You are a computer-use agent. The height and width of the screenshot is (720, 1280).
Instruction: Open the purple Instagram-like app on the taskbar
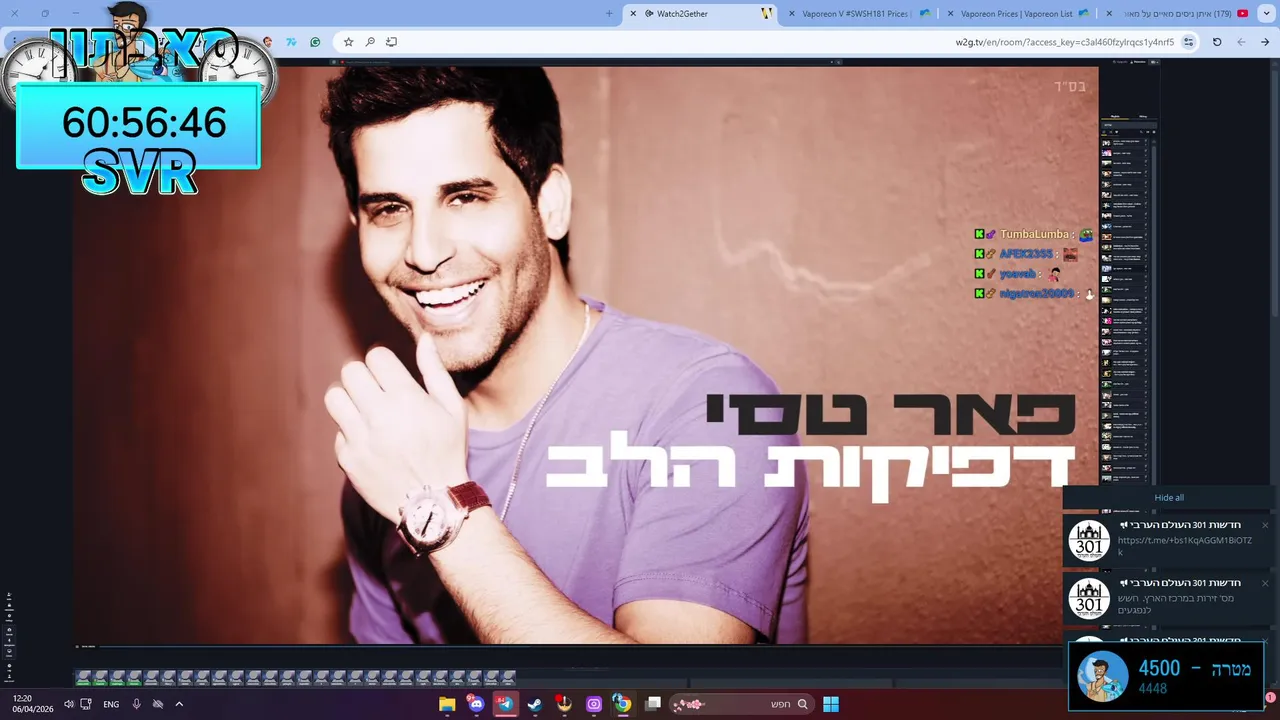coord(594,704)
